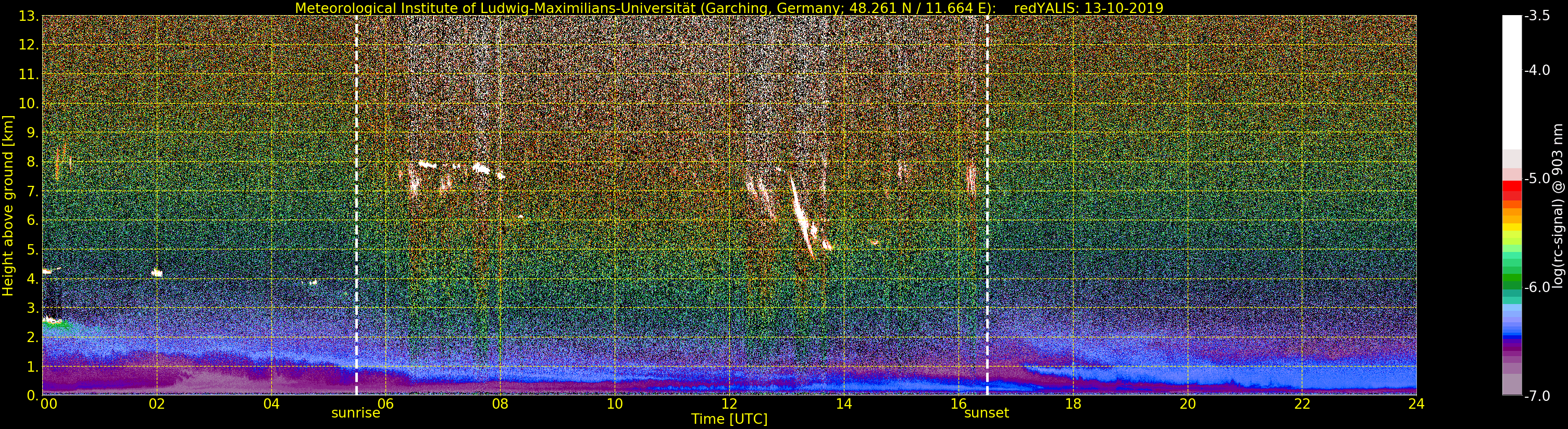The height and width of the screenshot is (429, 1568).
Task: Click the white dashed sunrise line
Action: click(356, 205)
